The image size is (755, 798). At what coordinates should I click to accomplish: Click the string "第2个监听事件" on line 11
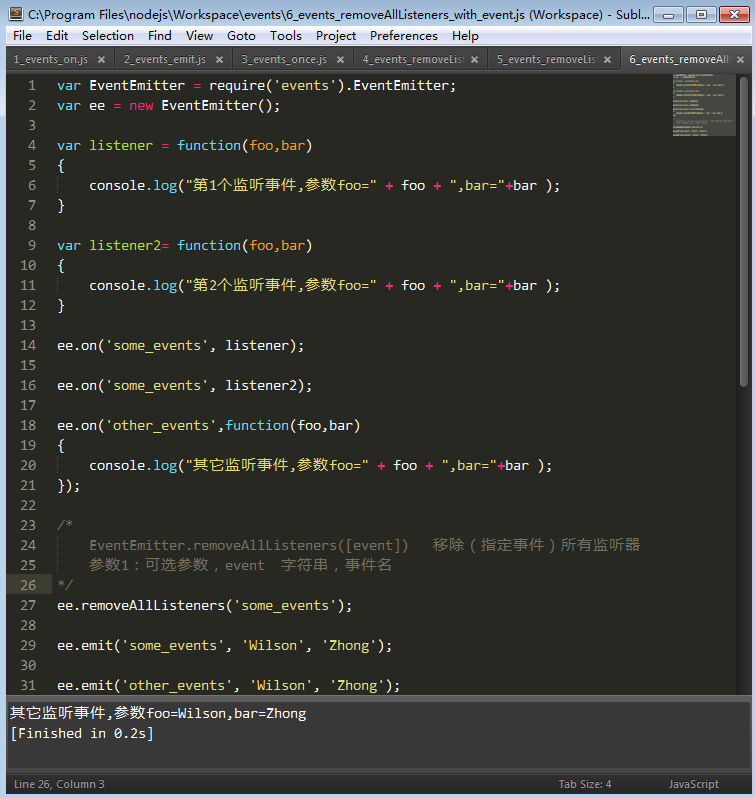[x=241, y=286]
